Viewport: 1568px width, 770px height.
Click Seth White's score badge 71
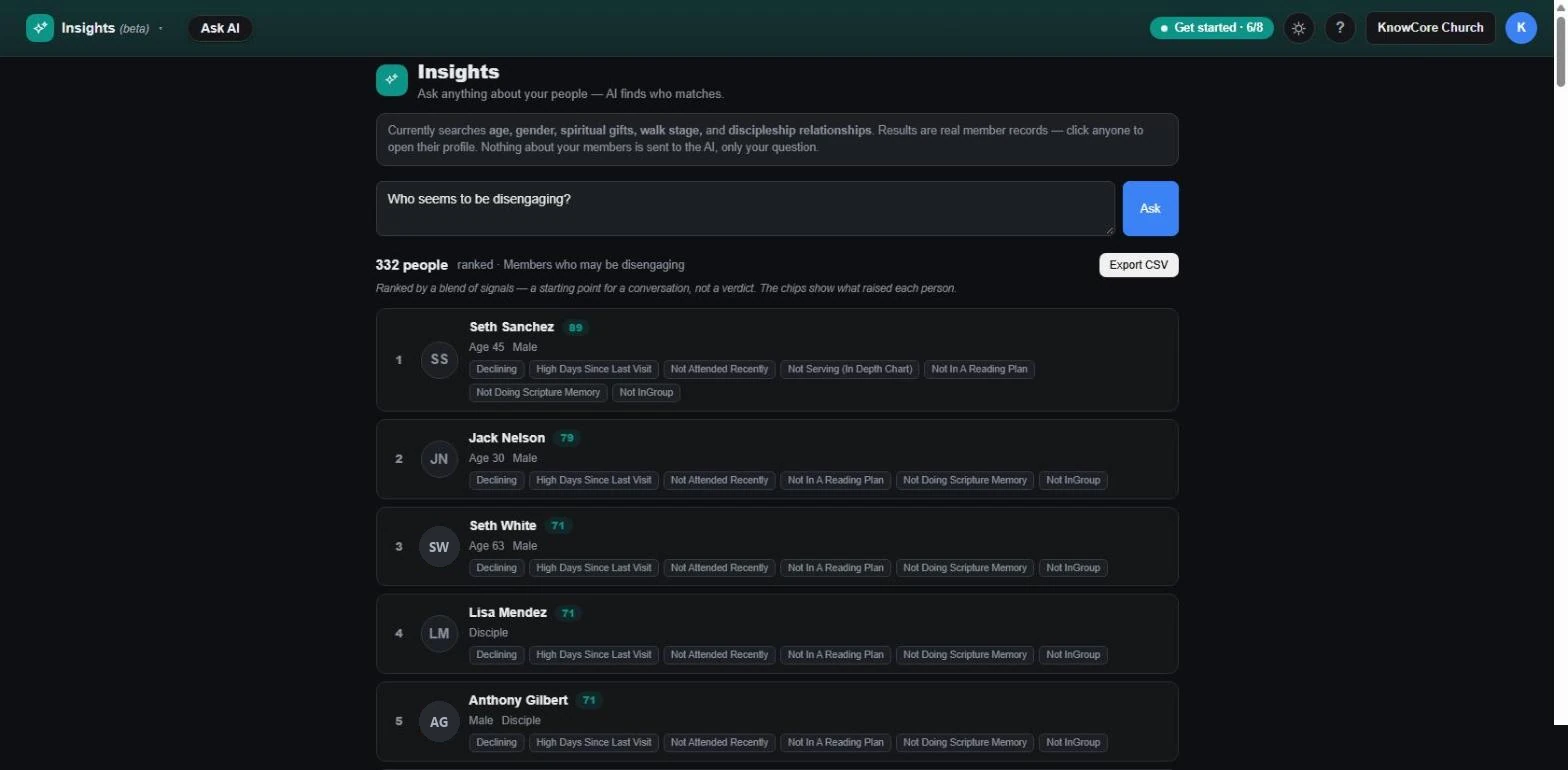pos(558,525)
